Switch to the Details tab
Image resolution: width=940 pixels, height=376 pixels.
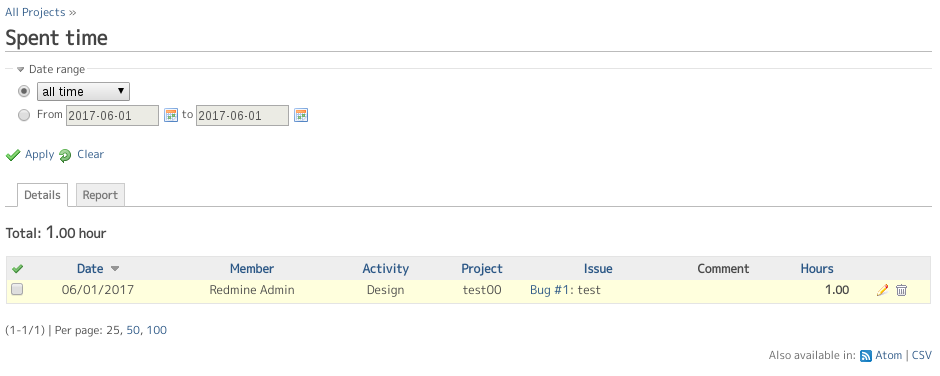43,195
